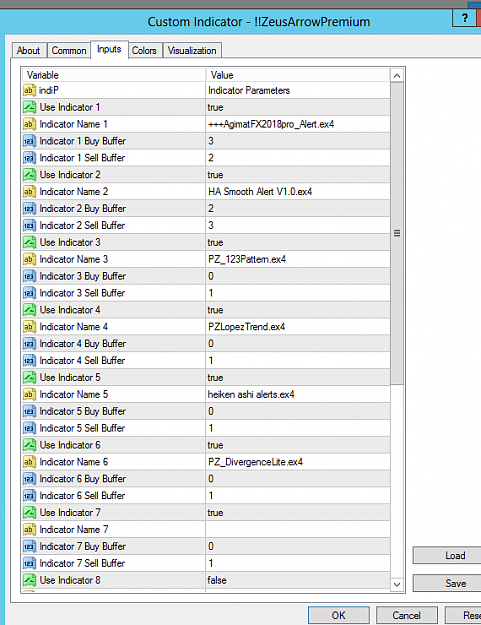Click integer icon for Indicator 4 Sell Buffer
This screenshot has width=481, height=625.
(29, 361)
